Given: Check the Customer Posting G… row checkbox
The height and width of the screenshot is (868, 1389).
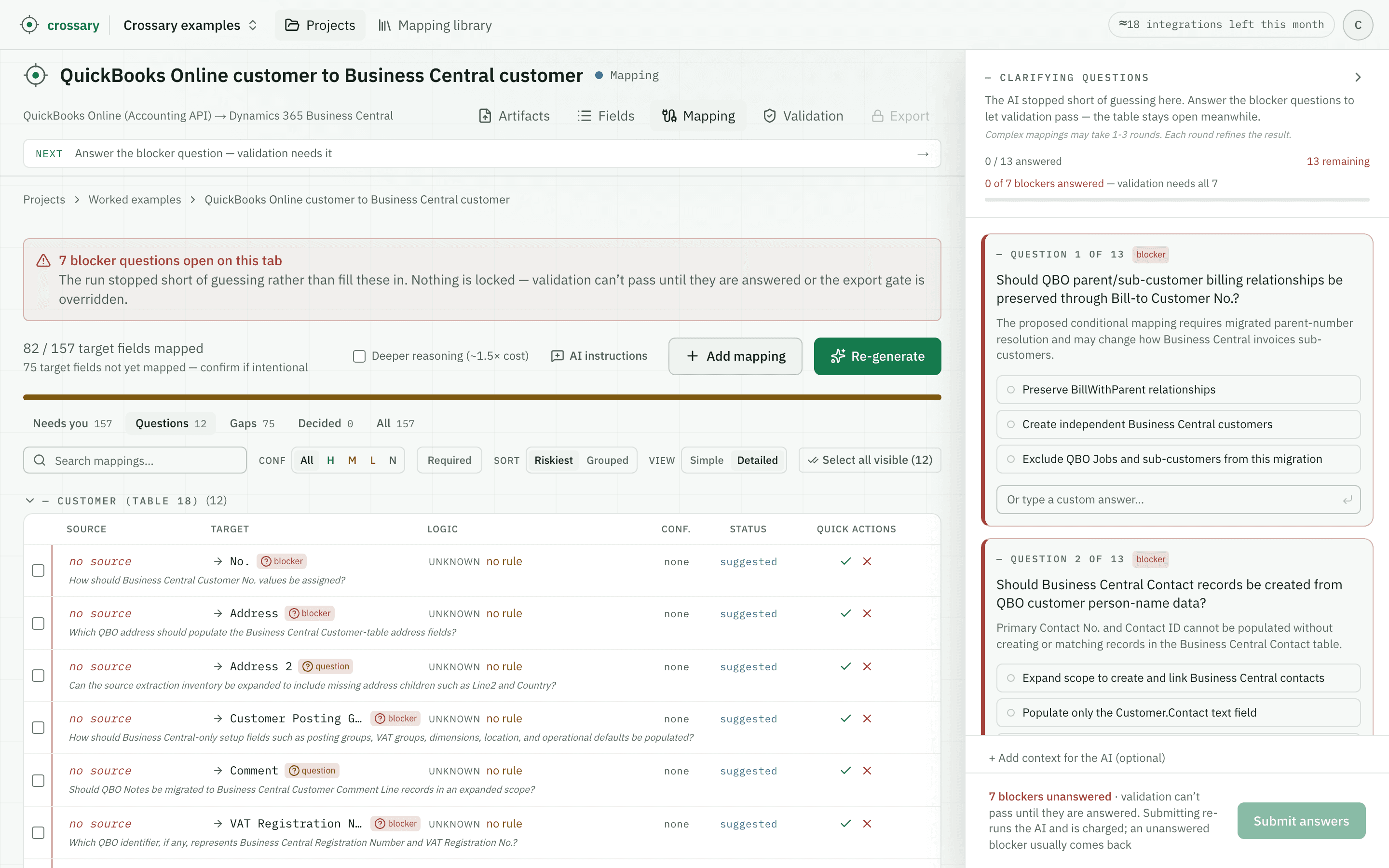Looking at the screenshot, I should pyautogui.click(x=38, y=728).
